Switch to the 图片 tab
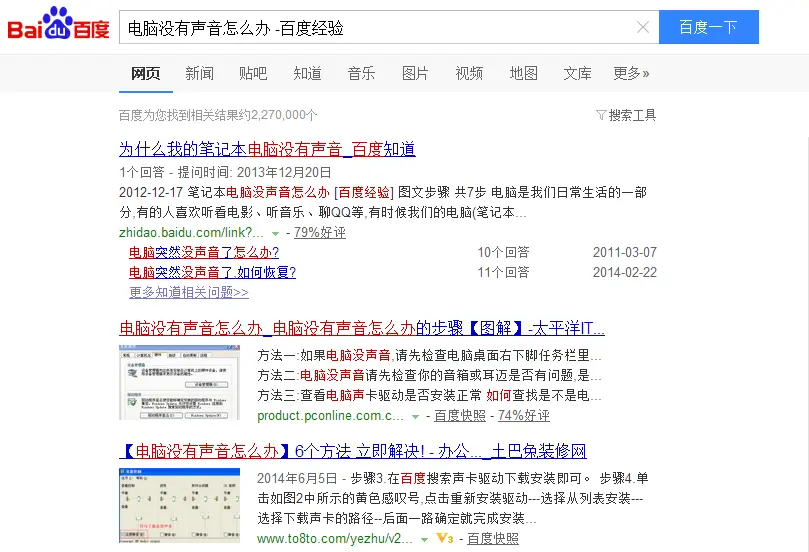Screen dimensions: 809x552 415,73
